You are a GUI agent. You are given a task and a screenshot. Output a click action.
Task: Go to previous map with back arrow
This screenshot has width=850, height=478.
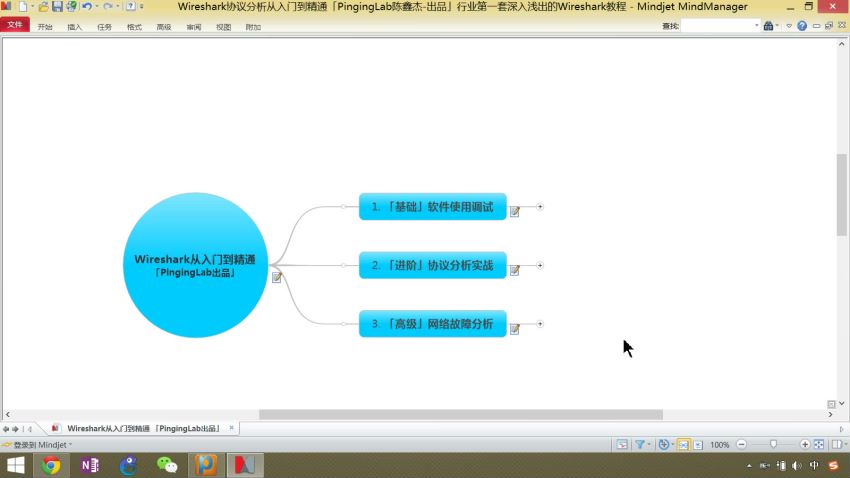6,429
